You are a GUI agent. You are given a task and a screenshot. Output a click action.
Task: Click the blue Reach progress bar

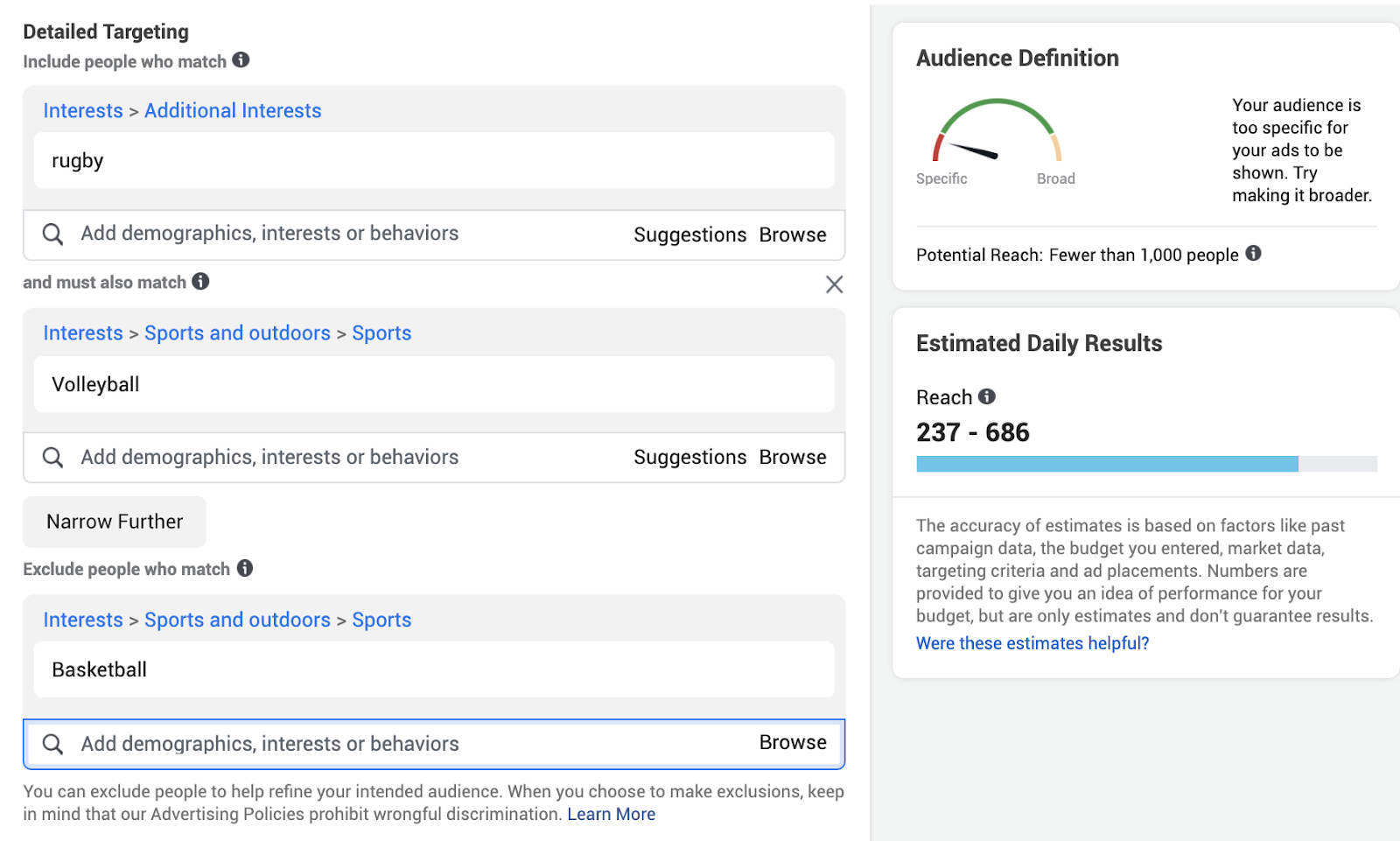pyautogui.click(x=1107, y=464)
